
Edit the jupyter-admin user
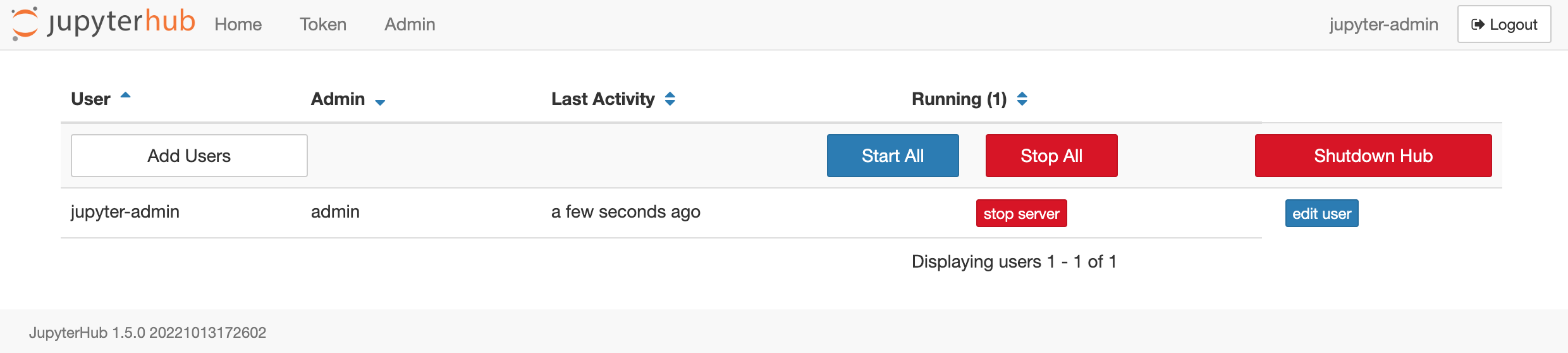point(1321,214)
